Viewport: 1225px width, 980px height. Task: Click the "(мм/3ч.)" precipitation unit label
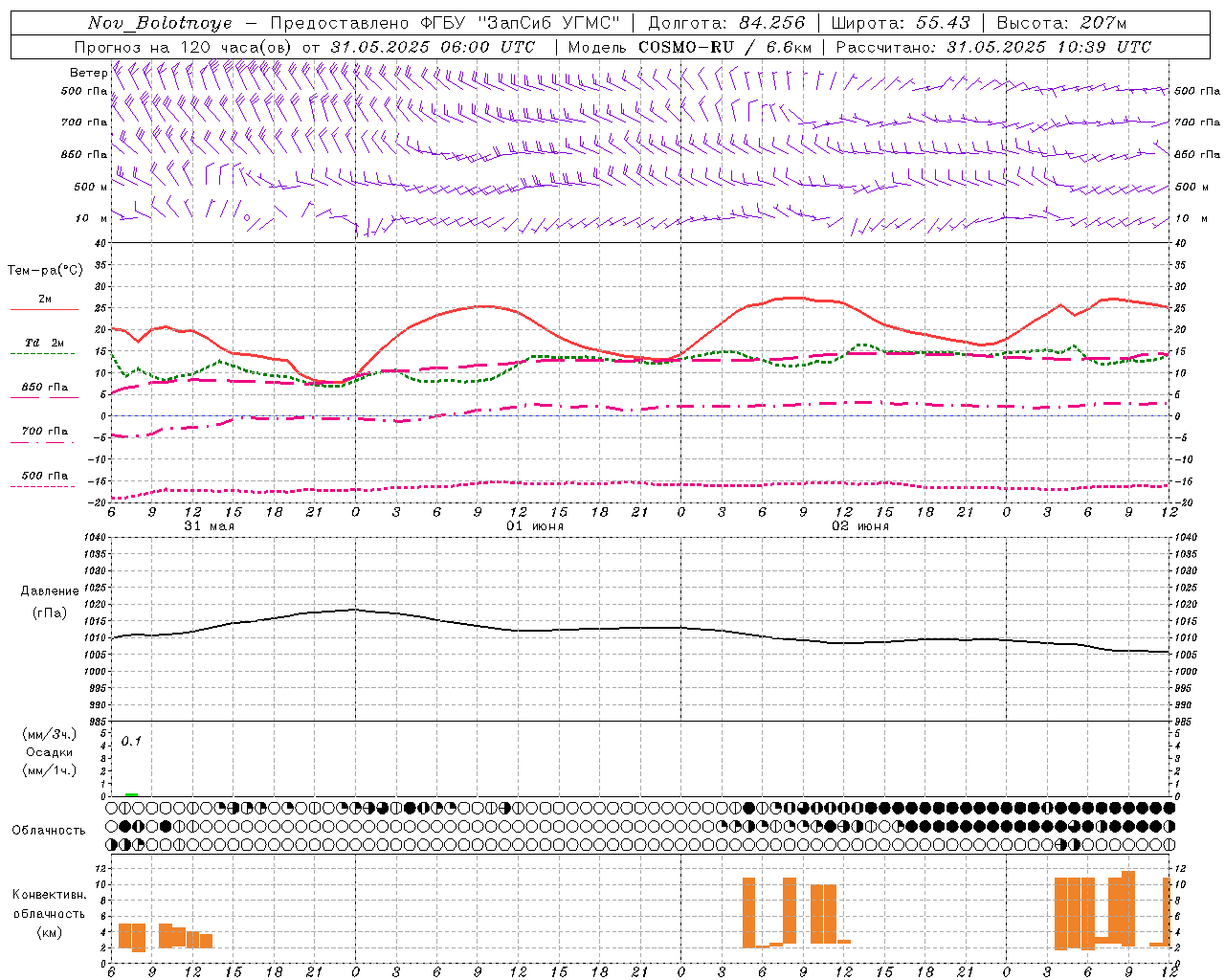[x=50, y=734]
